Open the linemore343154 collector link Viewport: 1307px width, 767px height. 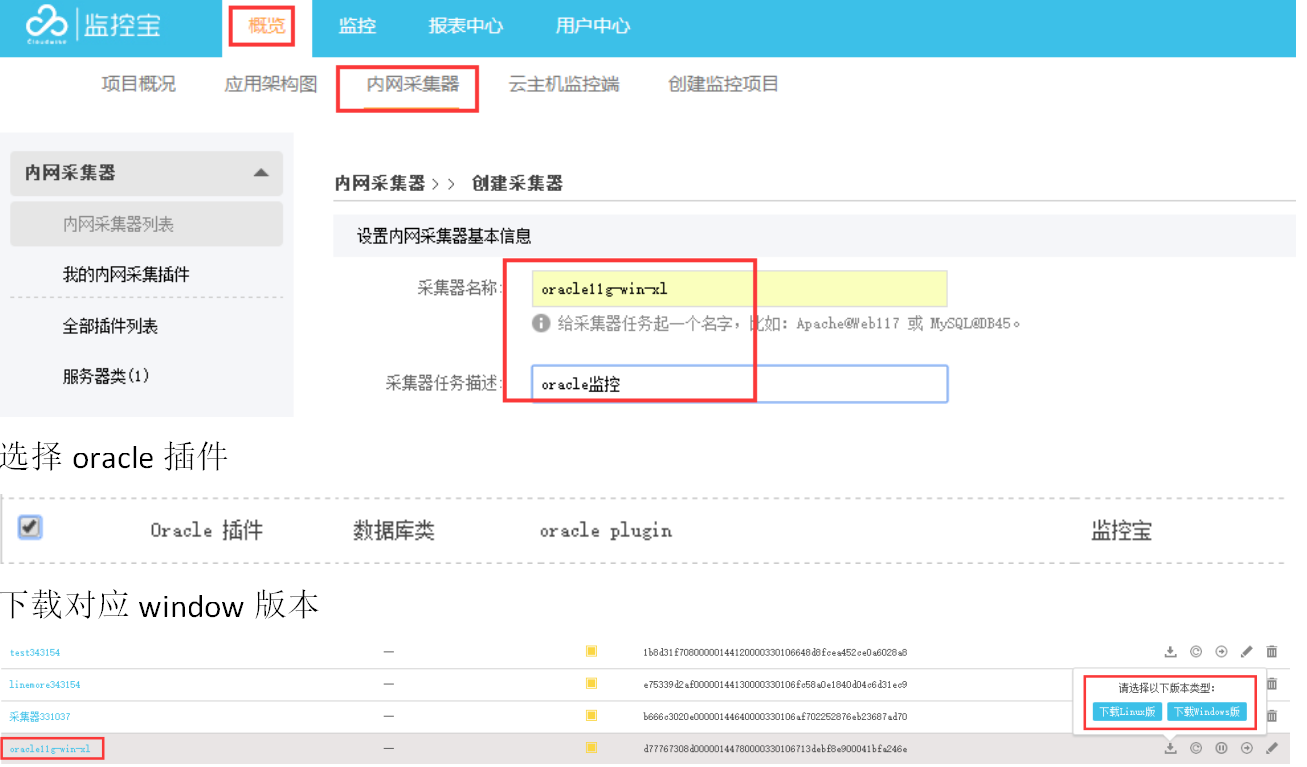click(x=45, y=684)
